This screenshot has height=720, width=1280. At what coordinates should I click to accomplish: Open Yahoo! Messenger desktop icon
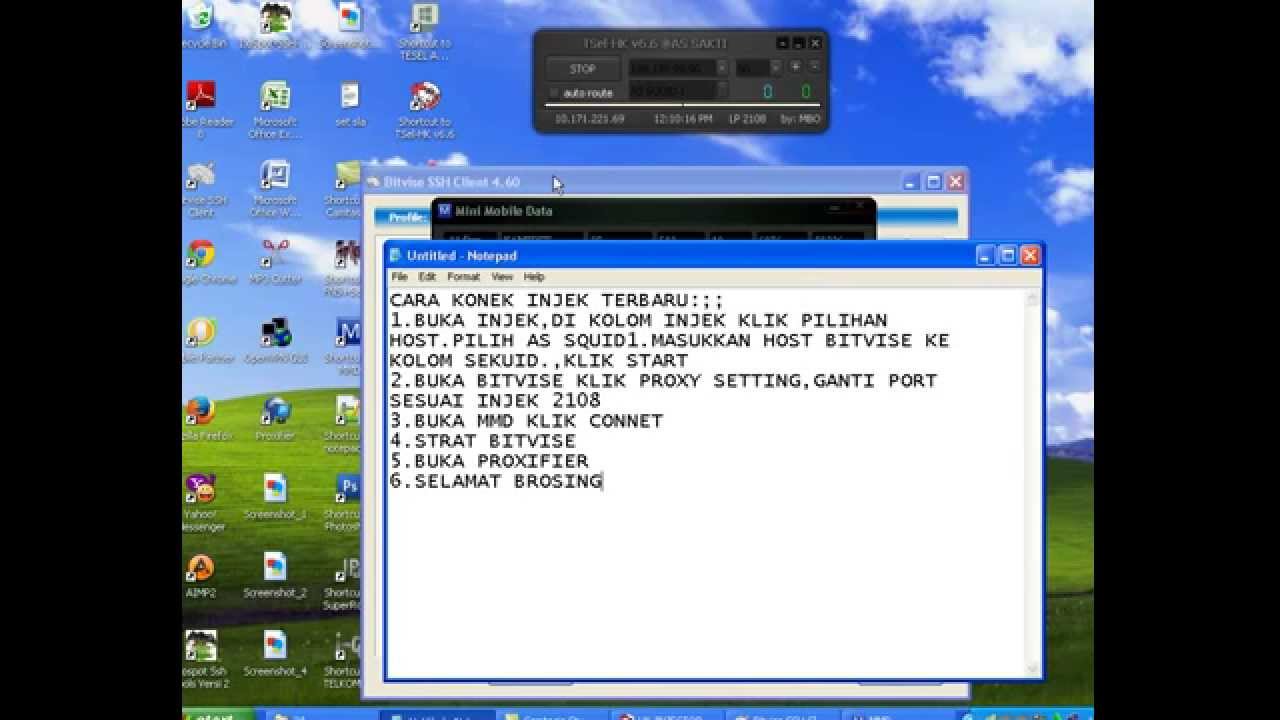coord(203,502)
